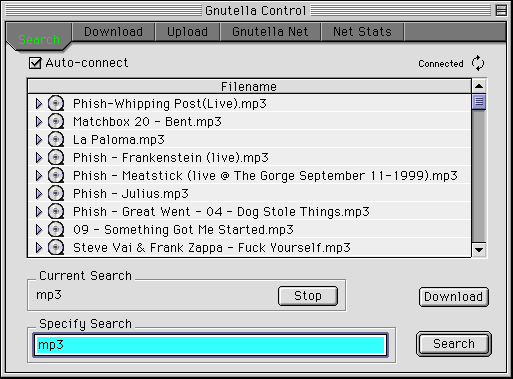Select Phish - Frankenstein (live).mp3 filename
This screenshot has height=379, width=513.
(x=171, y=158)
